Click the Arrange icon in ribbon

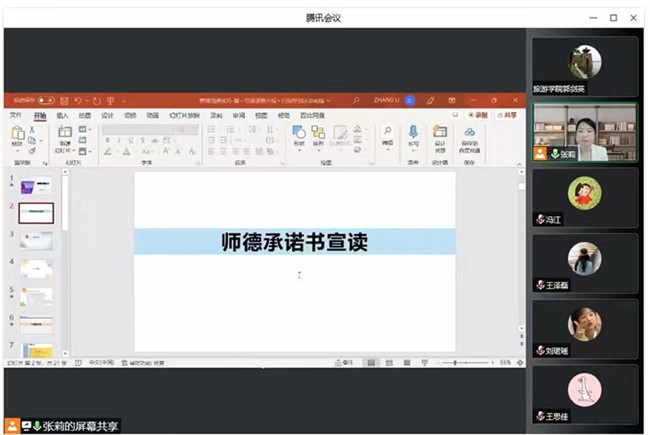[319, 134]
